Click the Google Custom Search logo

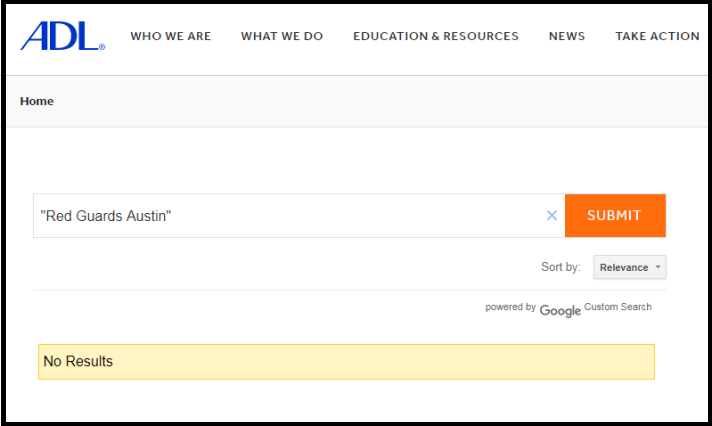[560, 311]
